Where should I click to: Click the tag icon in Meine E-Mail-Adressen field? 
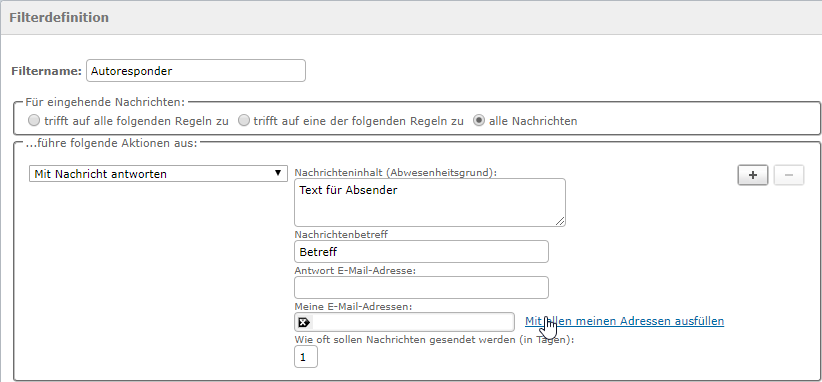point(304,322)
